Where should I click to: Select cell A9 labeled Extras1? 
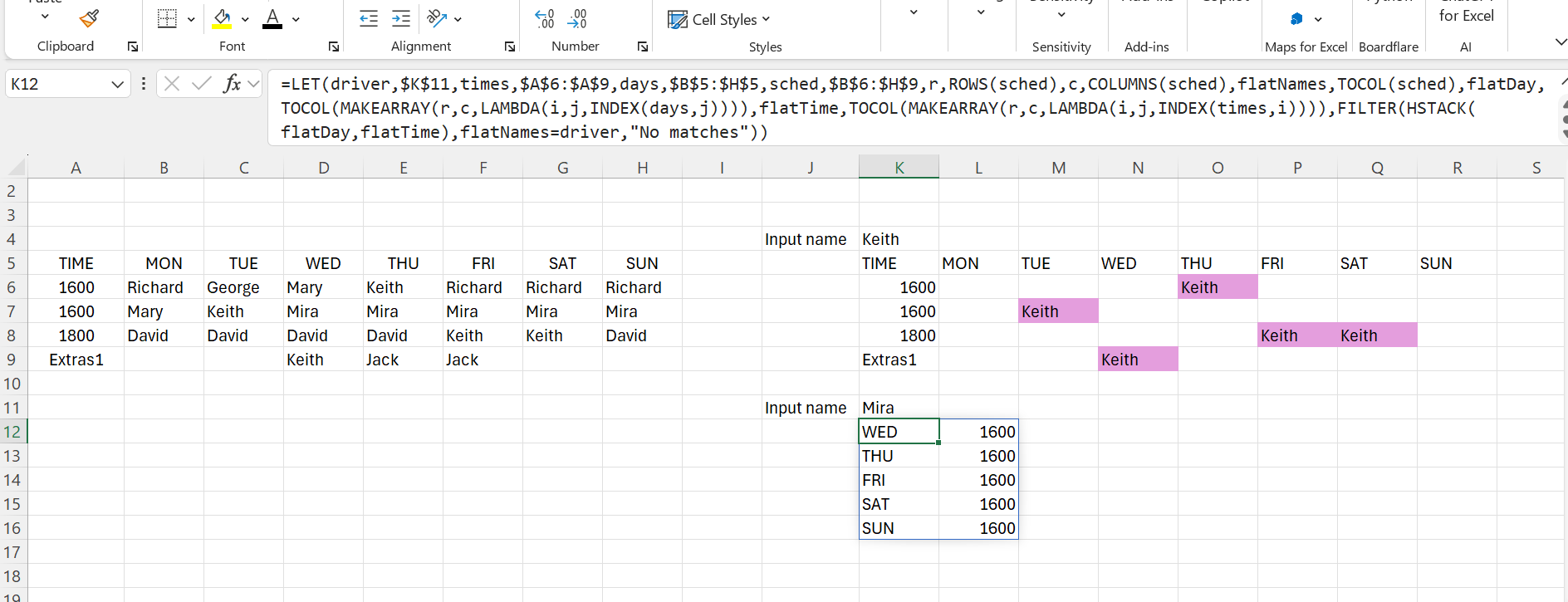coord(76,360)
